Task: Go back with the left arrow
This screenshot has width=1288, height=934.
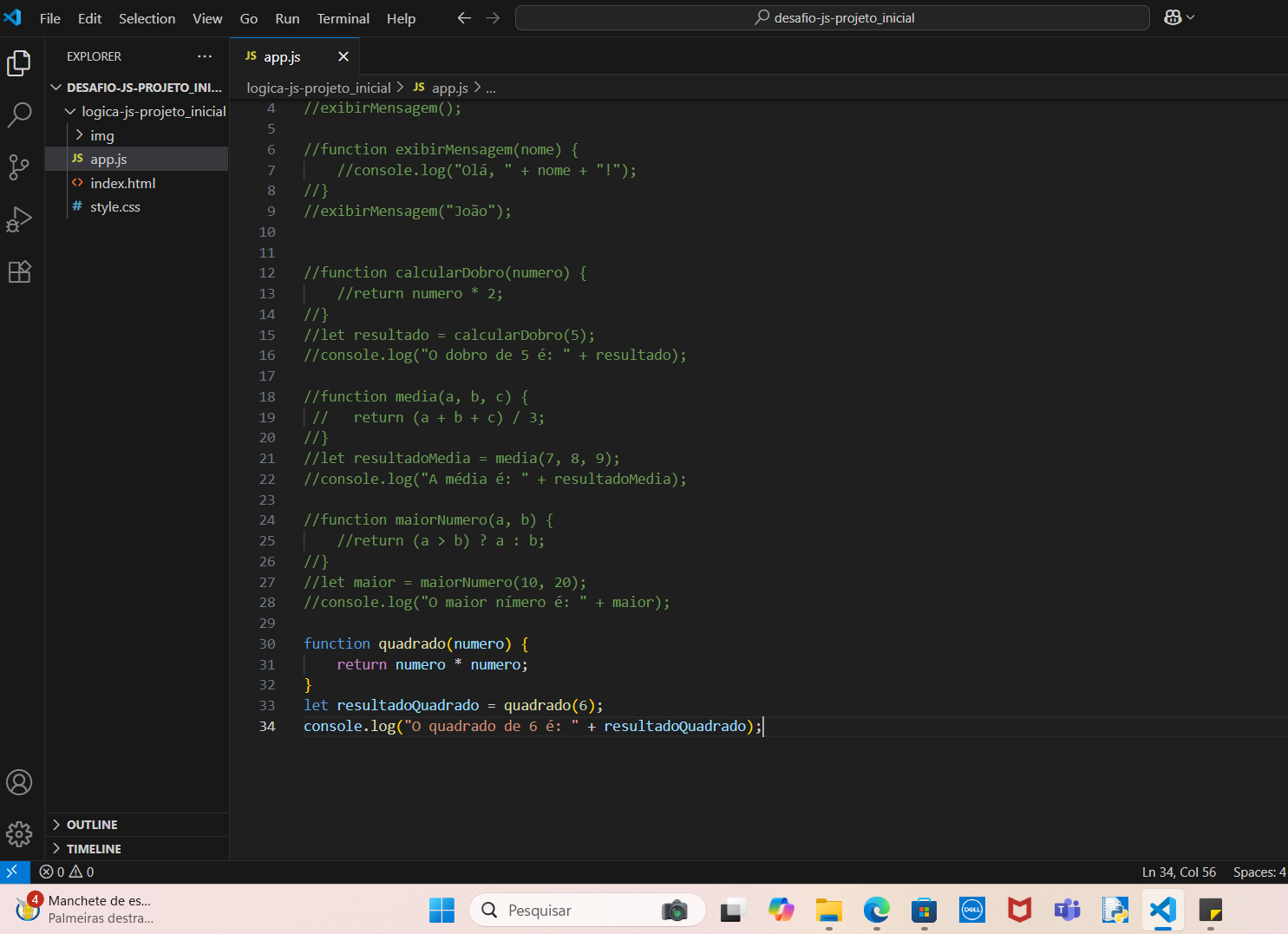Action: (x=464, y=18)
